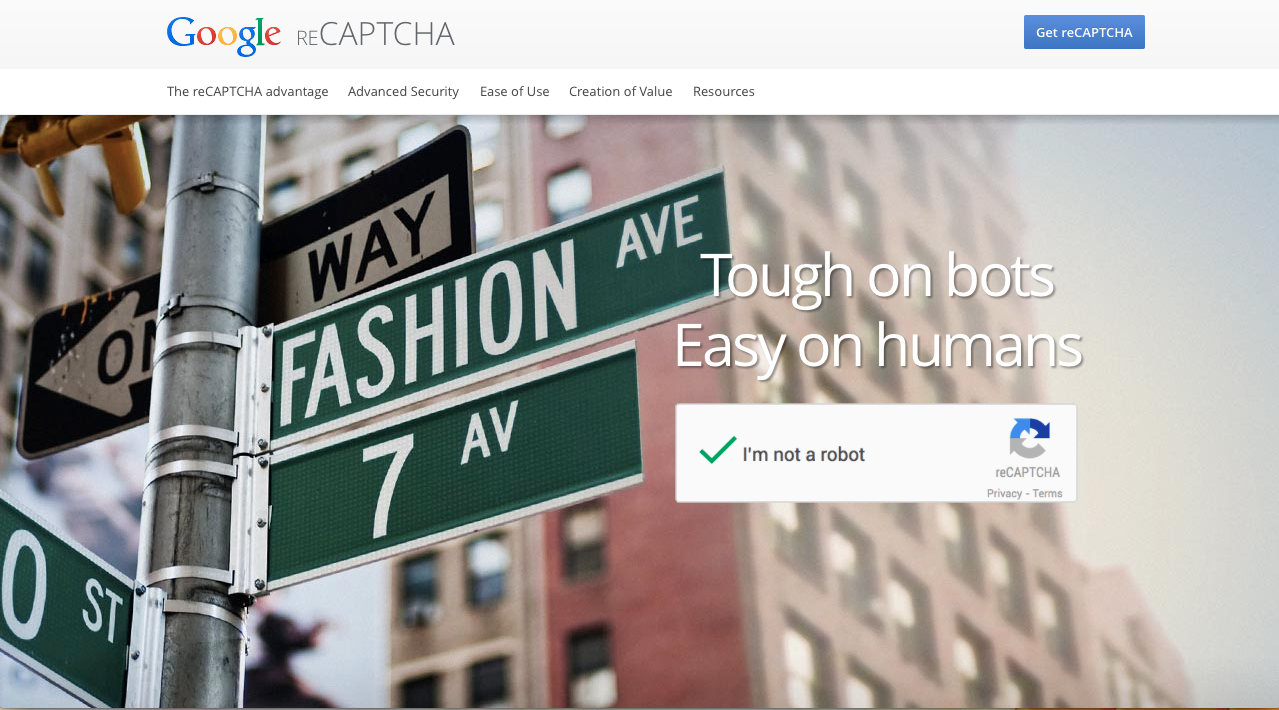1279x710 pixels.
Task: Select the Ease of Use nav item
Action: [514, 91]
